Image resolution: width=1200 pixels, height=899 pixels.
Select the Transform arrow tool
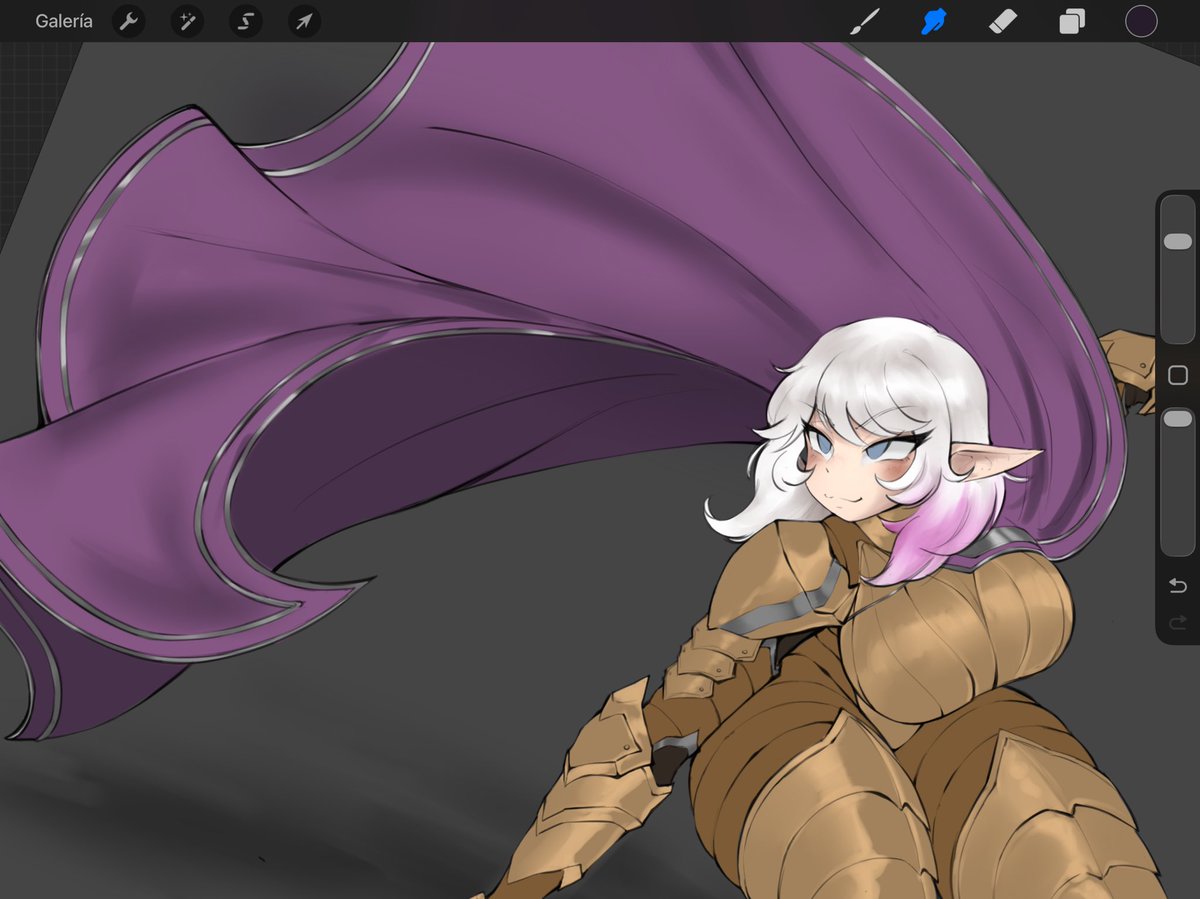tap(305, 21)
